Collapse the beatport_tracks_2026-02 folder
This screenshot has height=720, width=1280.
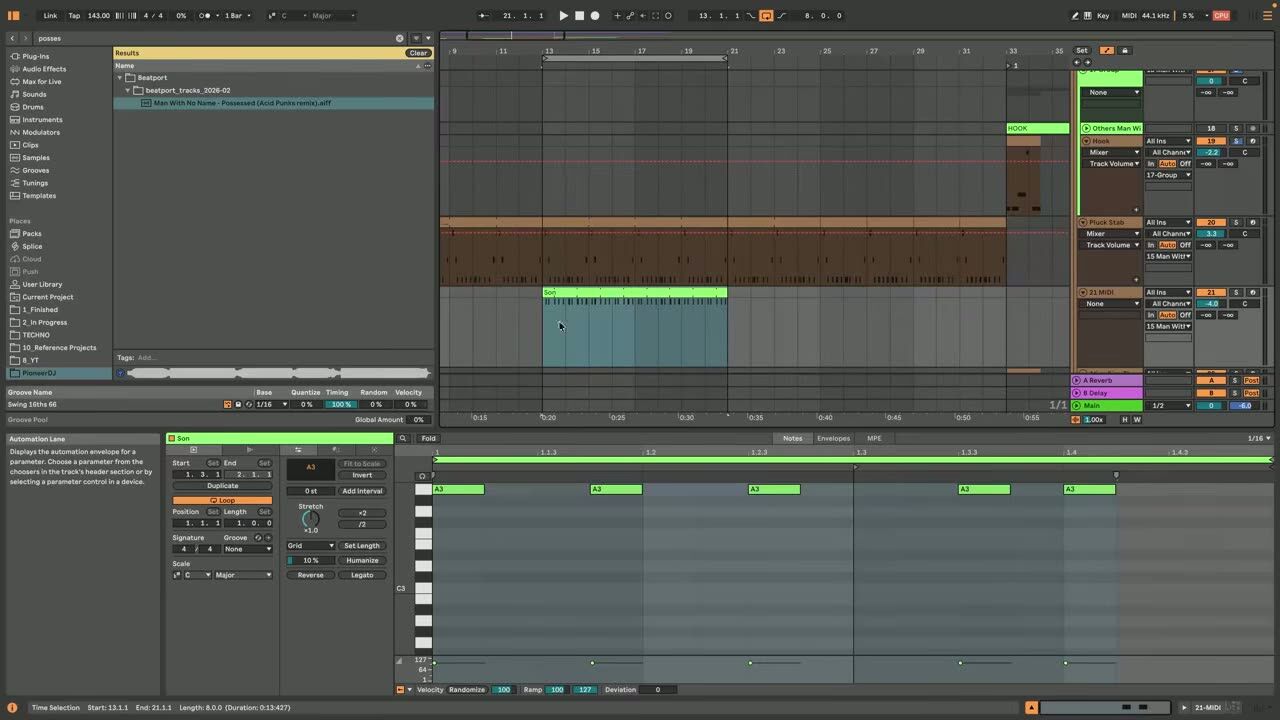(127, 90)
